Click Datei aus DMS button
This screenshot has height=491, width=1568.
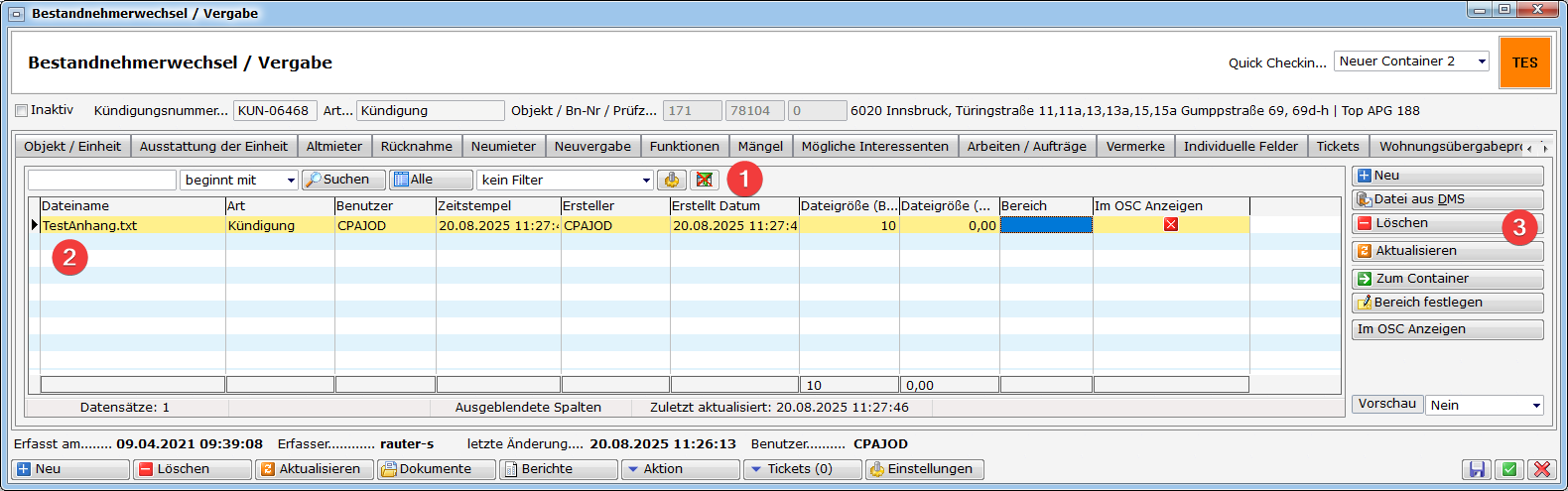[x=1447, y=199]
